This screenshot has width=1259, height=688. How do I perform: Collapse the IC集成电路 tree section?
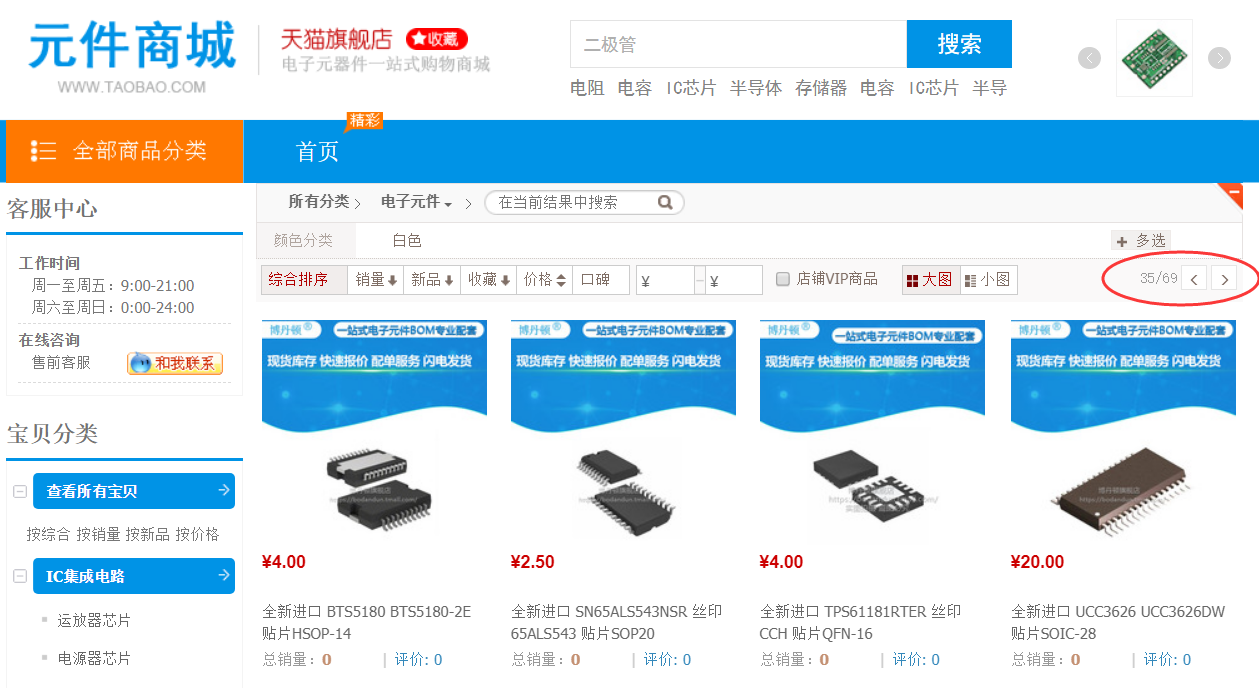(19, 576)
